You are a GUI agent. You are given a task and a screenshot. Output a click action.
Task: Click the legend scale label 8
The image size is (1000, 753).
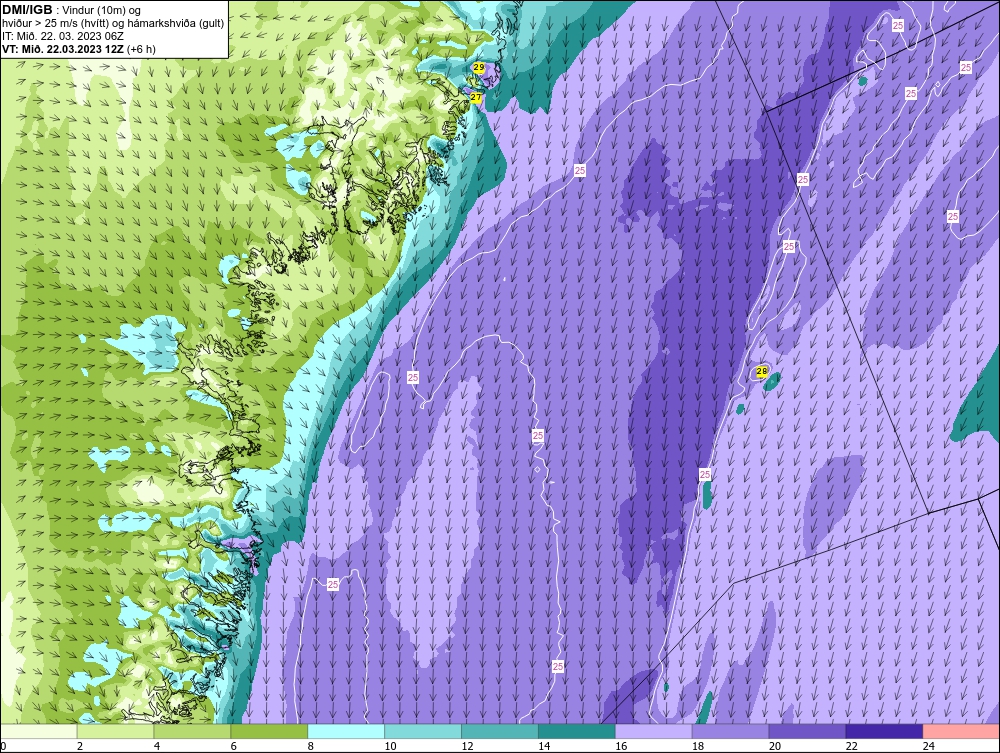pos(311,746)
